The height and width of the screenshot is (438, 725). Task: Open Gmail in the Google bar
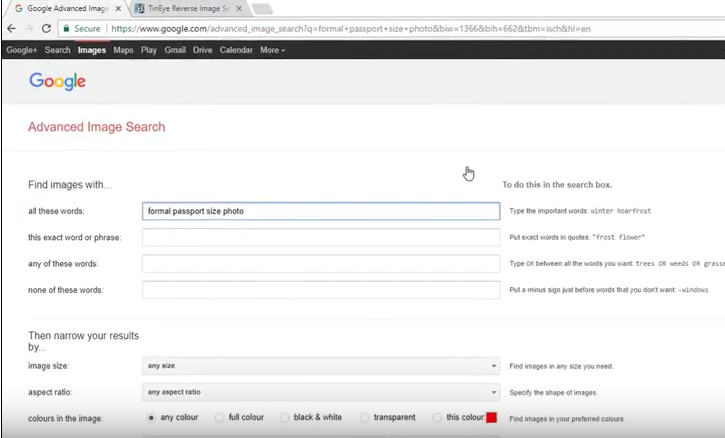(175, 50)
